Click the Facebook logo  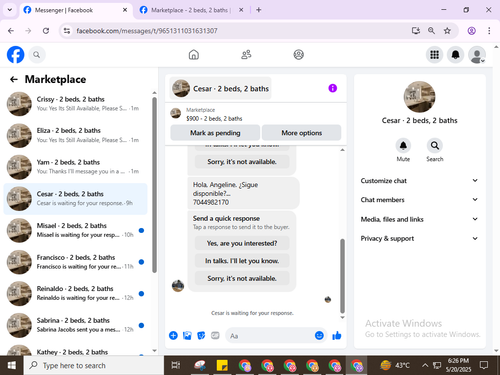coord(15,55)
